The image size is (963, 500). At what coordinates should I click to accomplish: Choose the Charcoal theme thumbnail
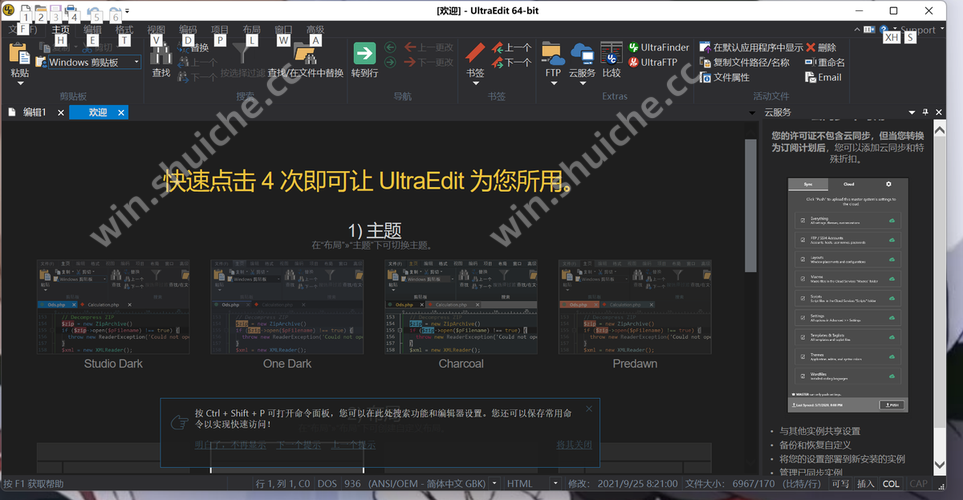[x=461, y=307]
